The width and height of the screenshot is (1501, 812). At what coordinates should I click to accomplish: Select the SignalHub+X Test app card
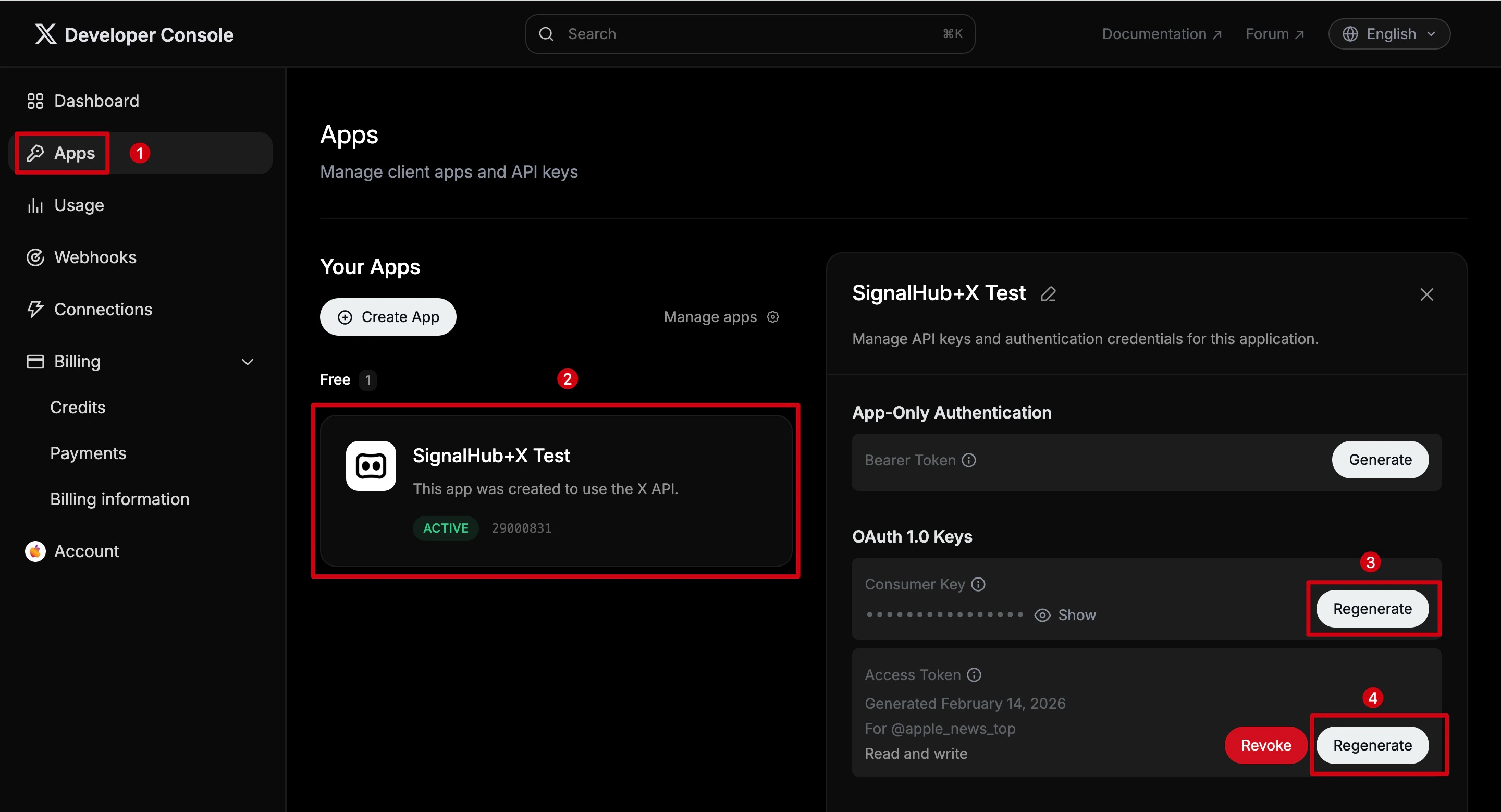click(x=556, y=490)
